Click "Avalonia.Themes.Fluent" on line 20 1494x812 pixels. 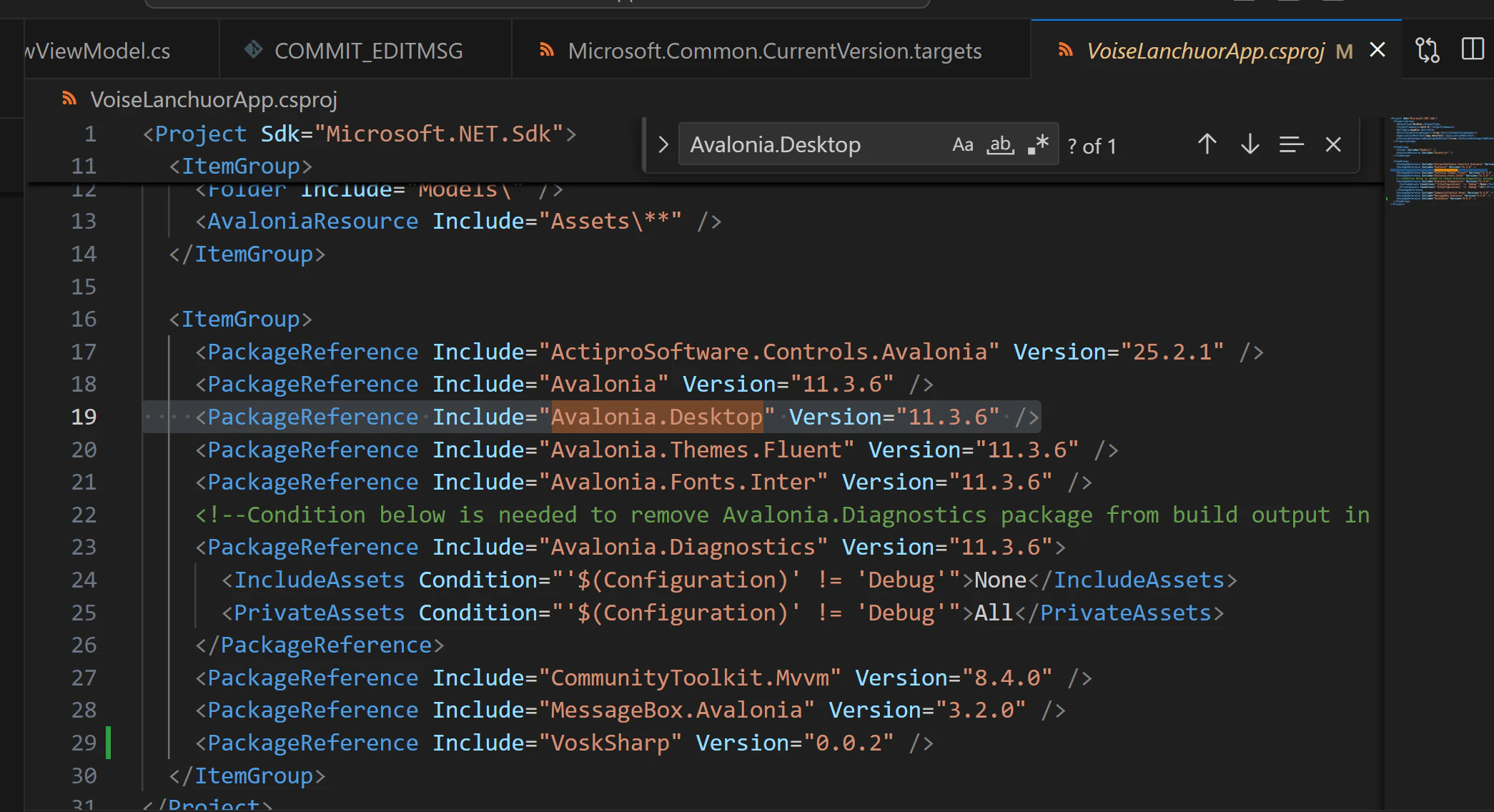[x=696, y=450]
